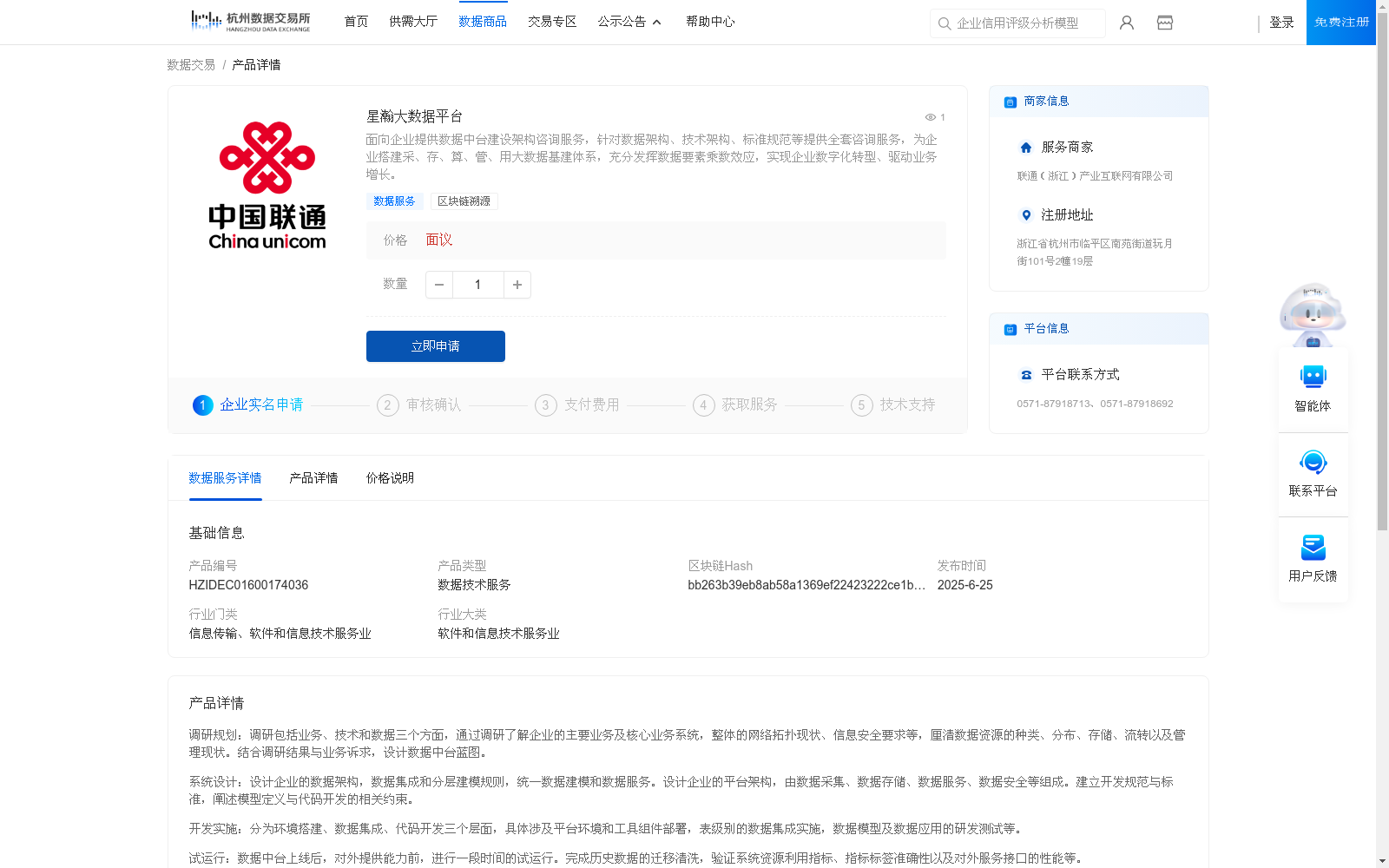Click the publish date 2025-6-25
Image resolution: width=1389 pixels, height=868 pixels.
click(x=965, y=585)
